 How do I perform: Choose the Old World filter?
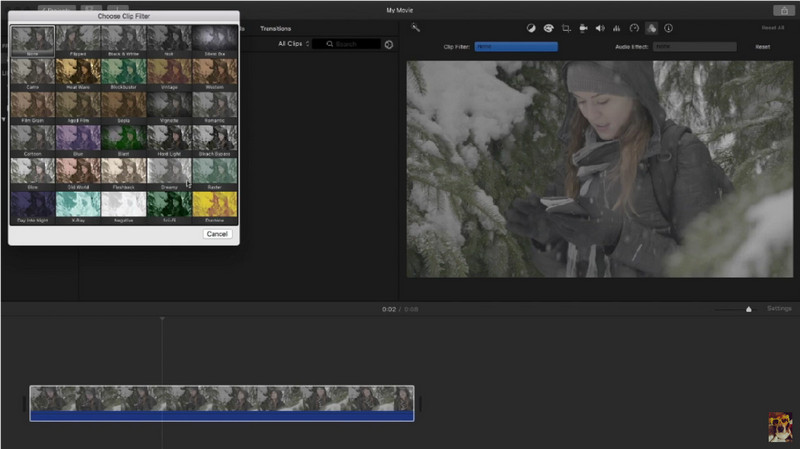pyautogui.click(x=78, y=173)
